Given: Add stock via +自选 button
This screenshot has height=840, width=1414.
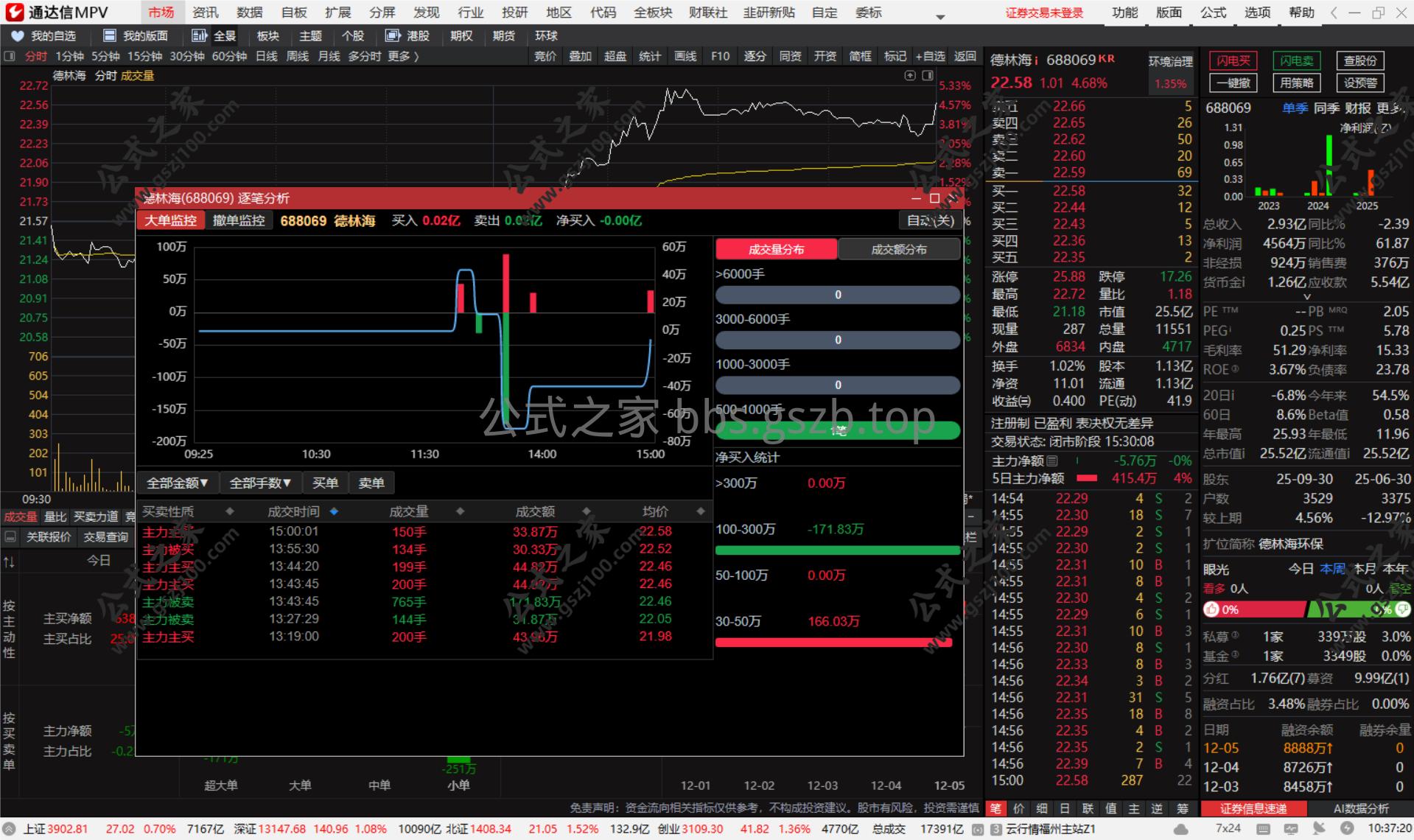Looking at the screenshot, I should click(930, 56).
